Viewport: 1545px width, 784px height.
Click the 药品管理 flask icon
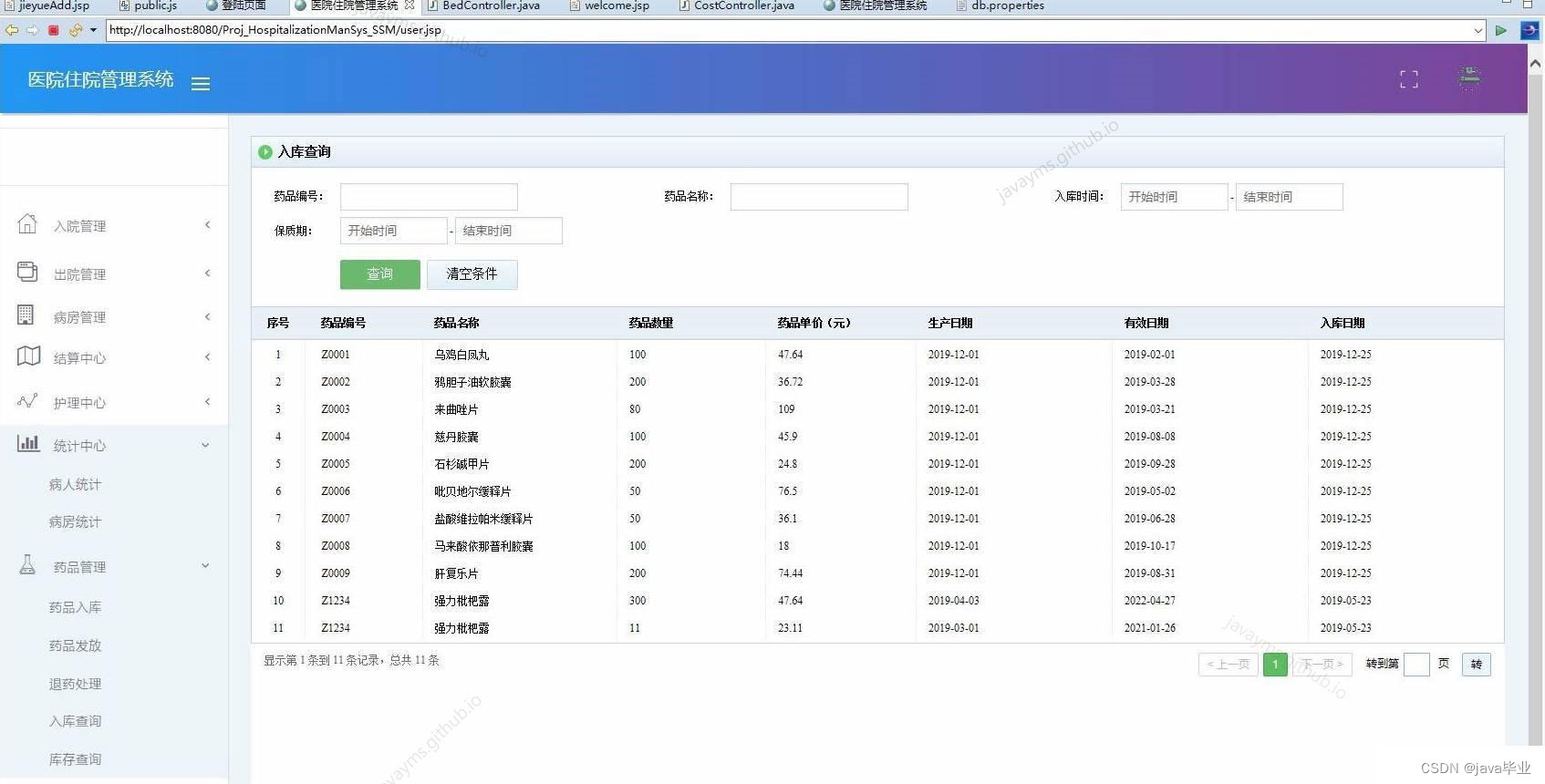click(x=27, y=565)
